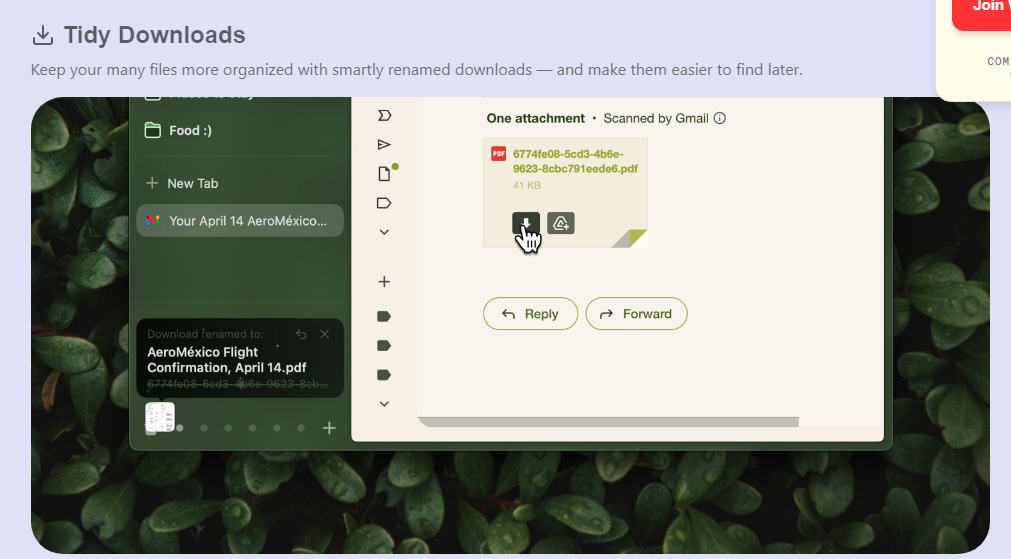This screenshot has width=1011, height=559.
Task: Open the Drafts page icon with green dot
Action: click(x=385, y=173)
